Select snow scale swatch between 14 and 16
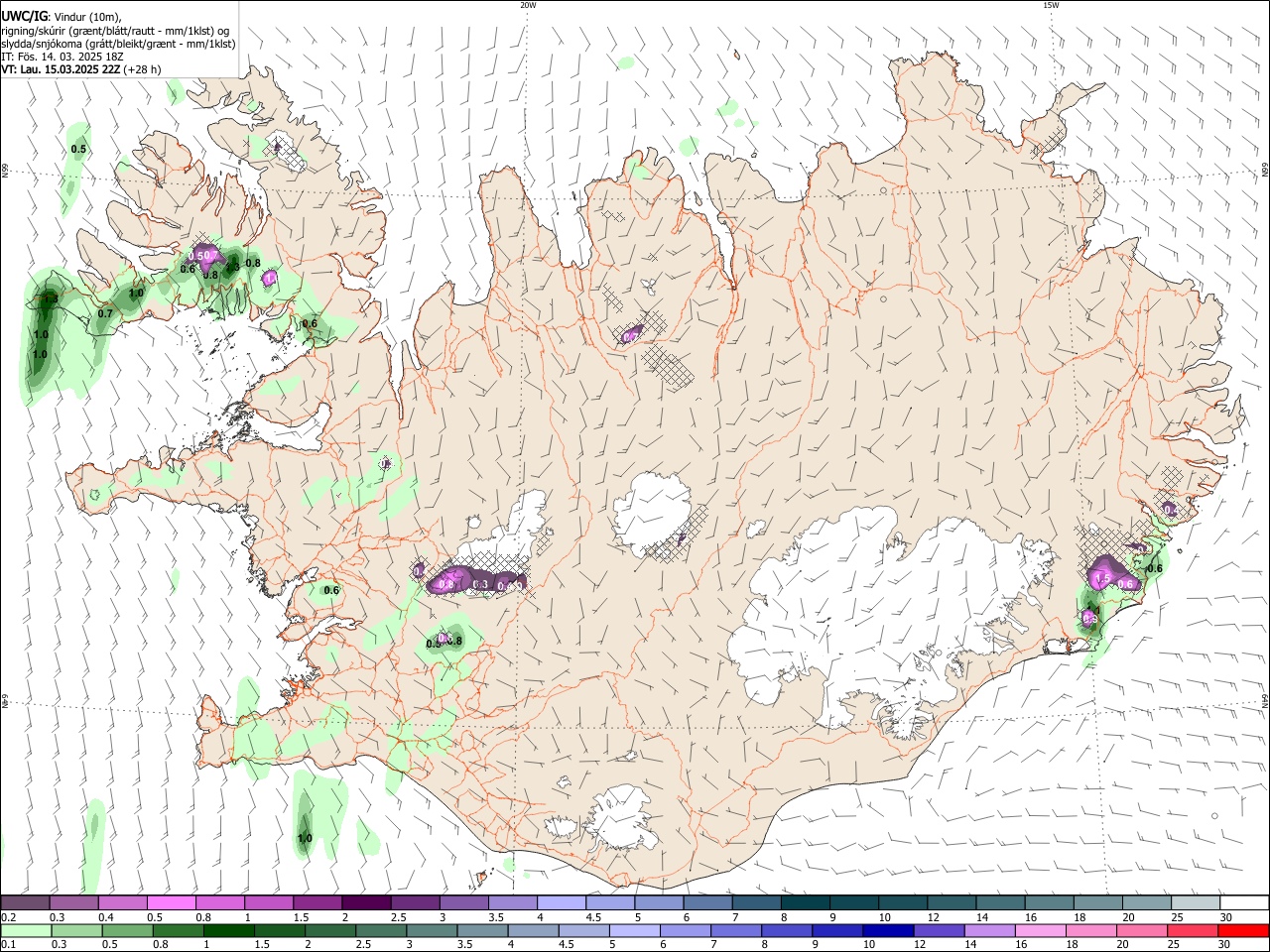 click(1000, 902)
